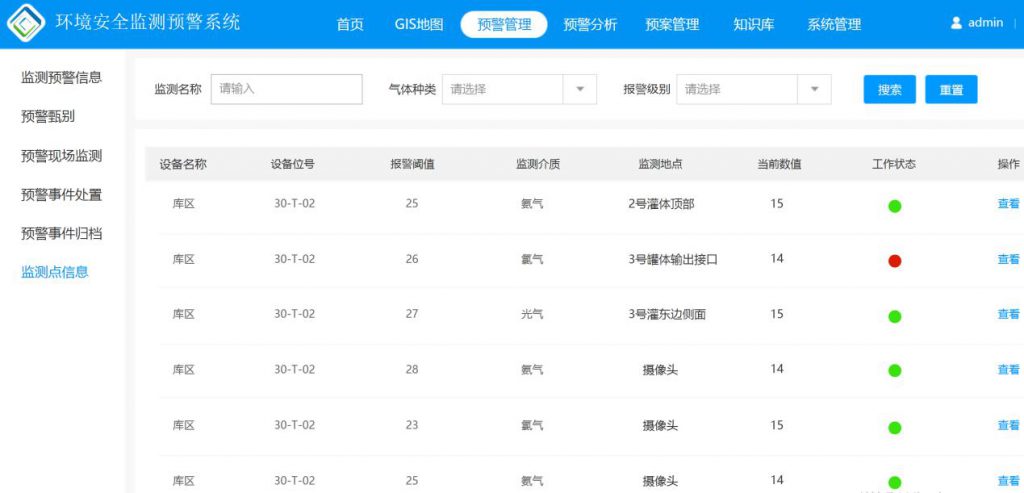Open the 知识库 navigation tab
Screen dimensions: 1024x493
753,25
